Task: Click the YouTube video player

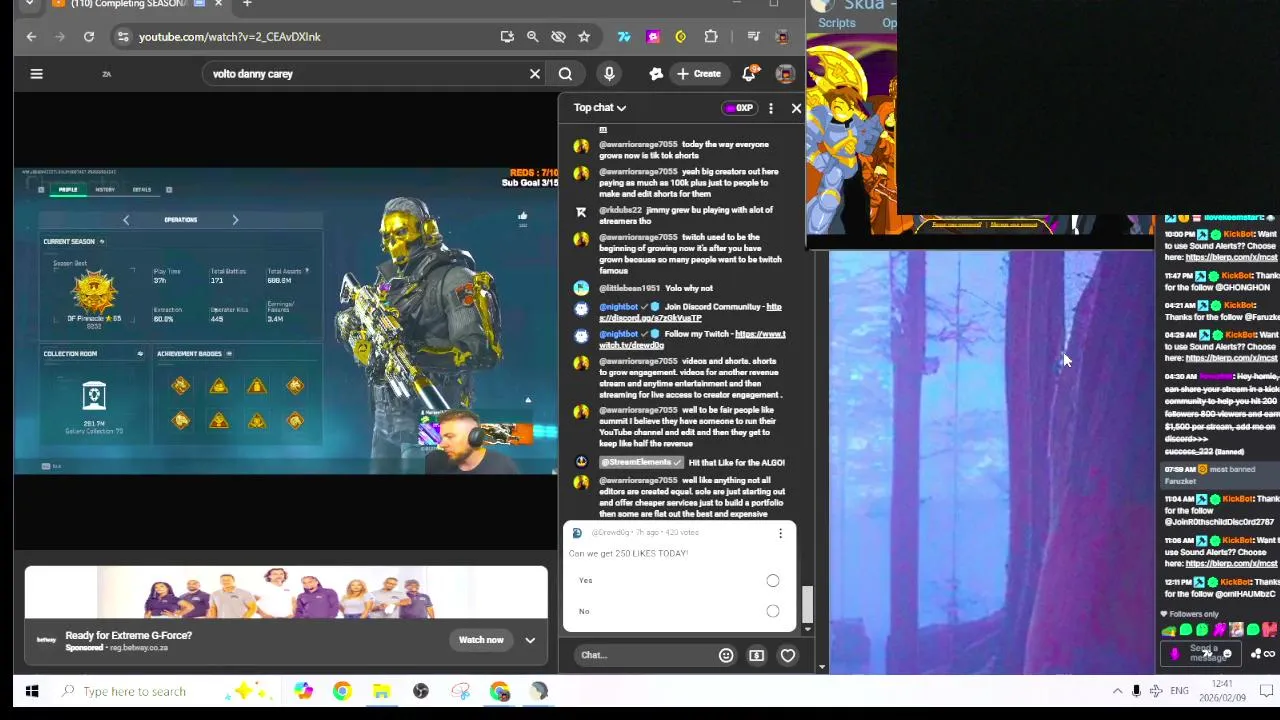Action: (286, 320)
